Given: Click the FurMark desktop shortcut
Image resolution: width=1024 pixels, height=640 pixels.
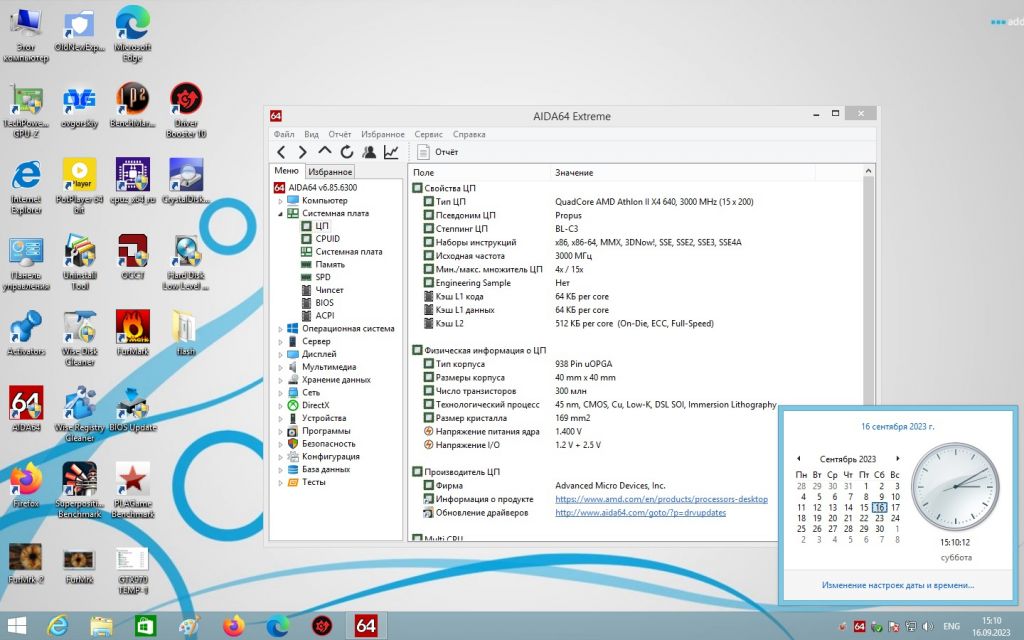Looking at the screenshot, I should tap(133, 333).
